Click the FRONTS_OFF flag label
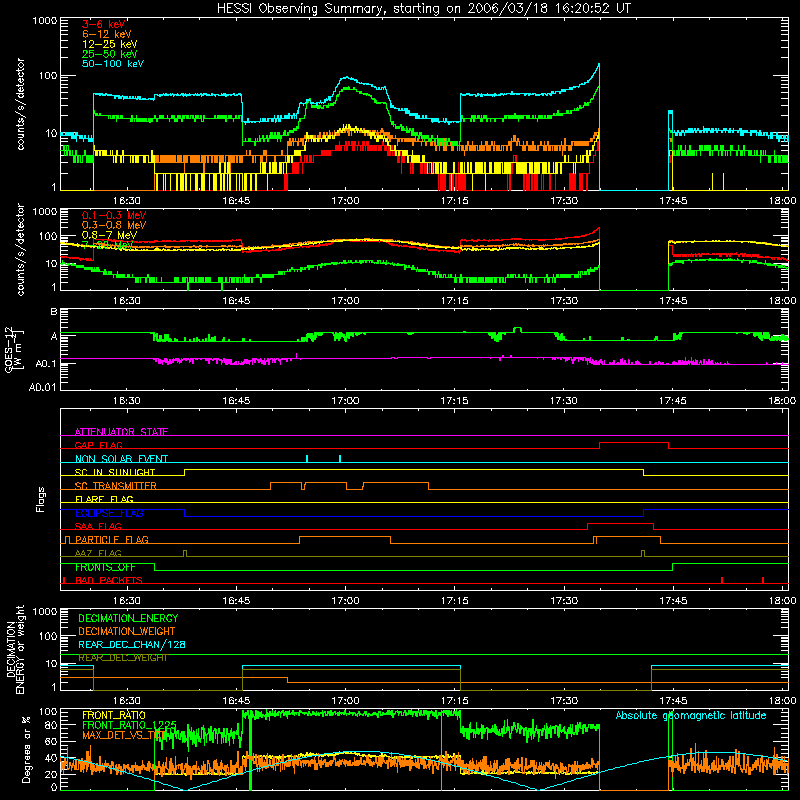This screenshot has width=800, height=800. click(x=105, y=567)
